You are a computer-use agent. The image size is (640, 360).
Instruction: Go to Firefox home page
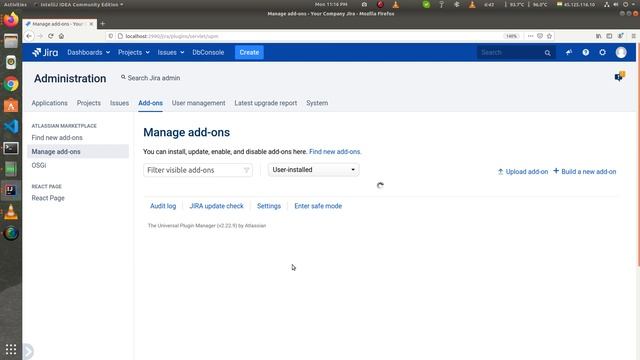coord(61,36)
